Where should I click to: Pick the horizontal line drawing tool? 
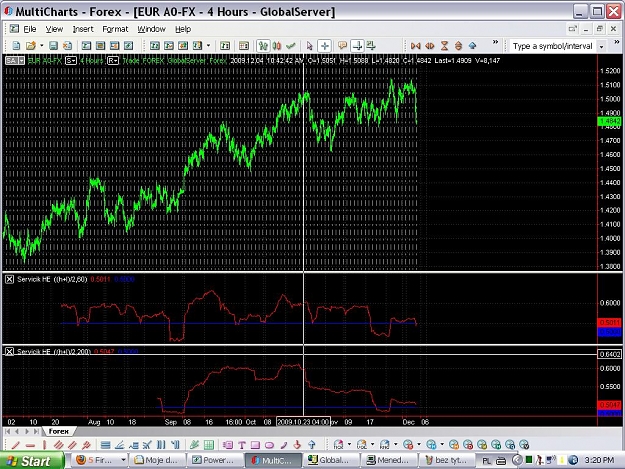[30, 445]
